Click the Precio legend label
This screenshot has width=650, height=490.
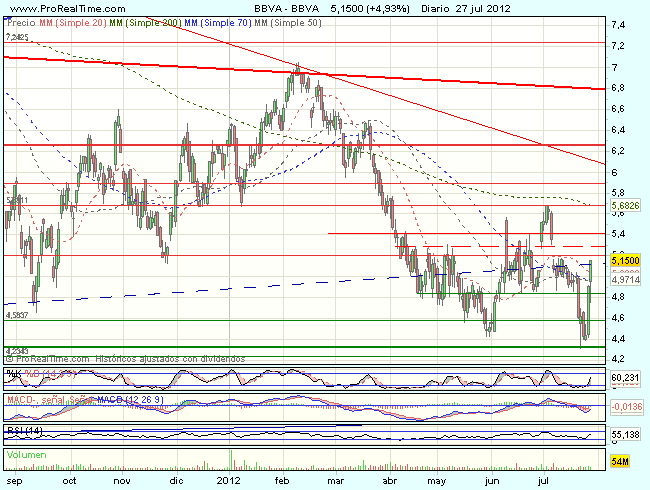[x=22, y=23]
